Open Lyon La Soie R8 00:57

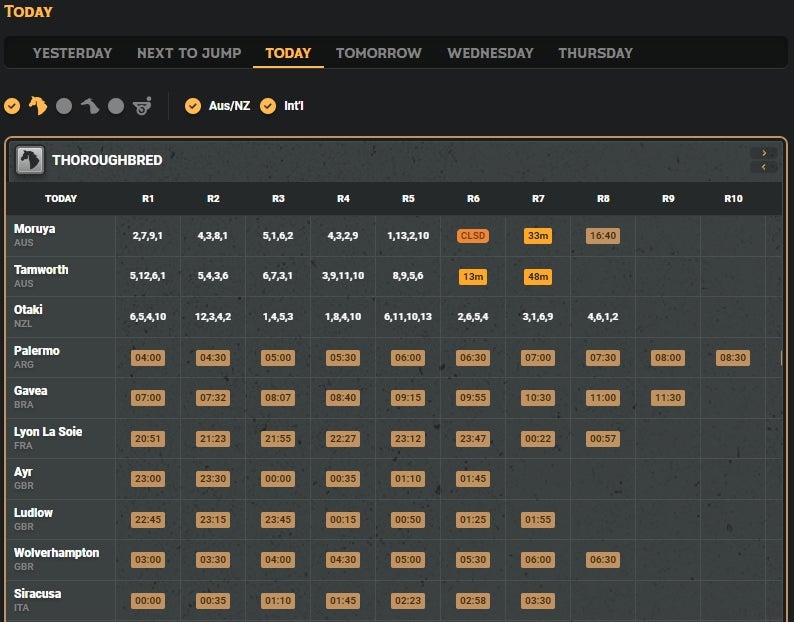coord(603,439)
